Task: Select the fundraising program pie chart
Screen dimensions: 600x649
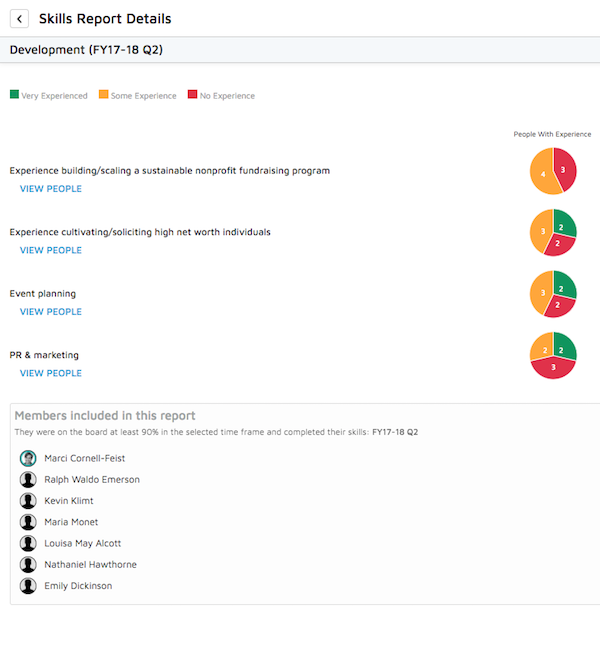Action: [x=553, y=171]
